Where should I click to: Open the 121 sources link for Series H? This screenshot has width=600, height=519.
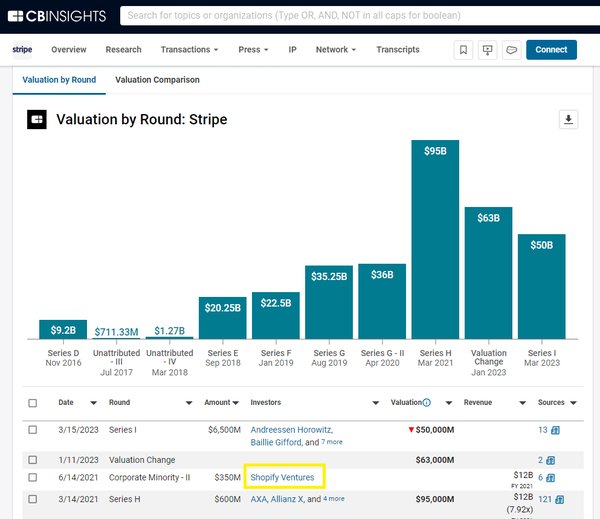[x=545, y=499]
